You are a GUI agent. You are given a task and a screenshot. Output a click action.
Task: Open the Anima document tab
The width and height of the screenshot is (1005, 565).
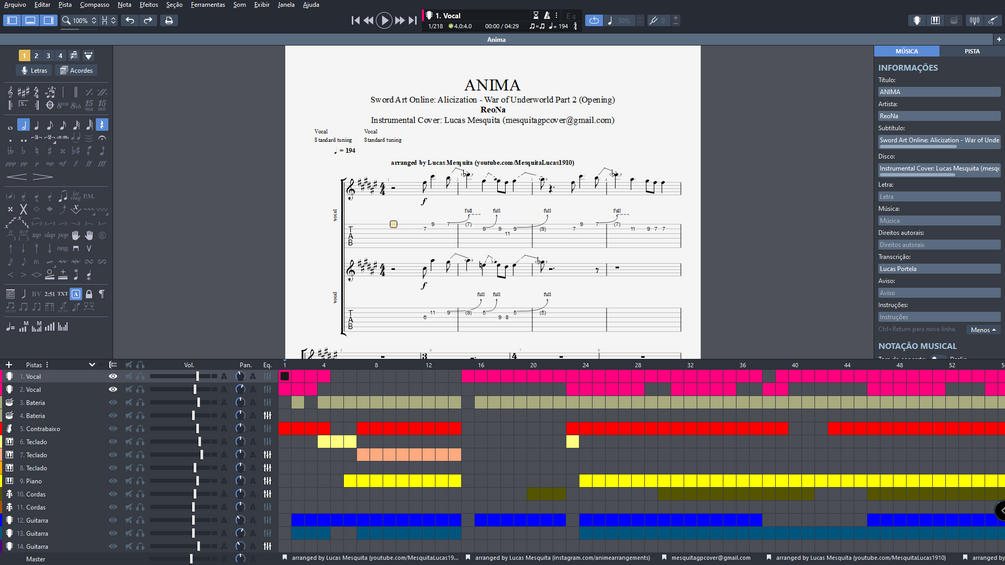496,39
